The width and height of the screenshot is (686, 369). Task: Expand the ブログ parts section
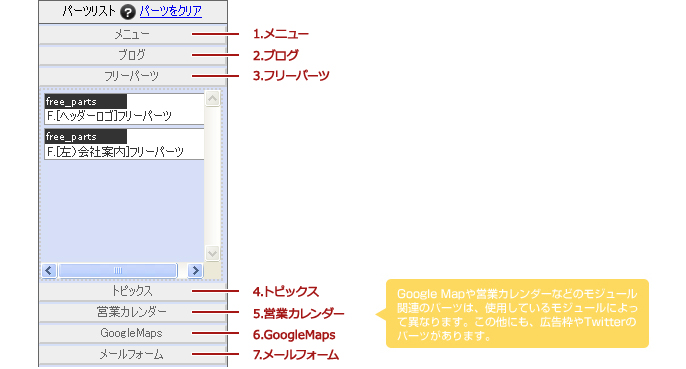(133, 55)
